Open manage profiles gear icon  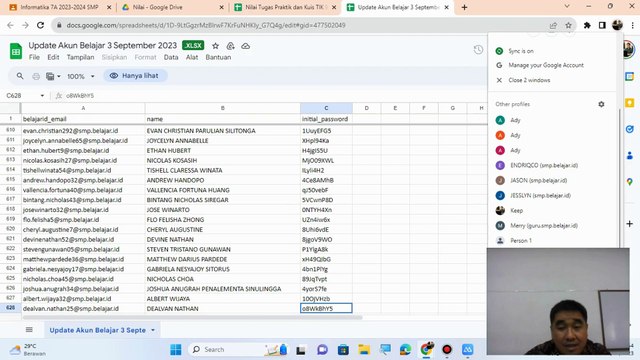pos(601,104)
